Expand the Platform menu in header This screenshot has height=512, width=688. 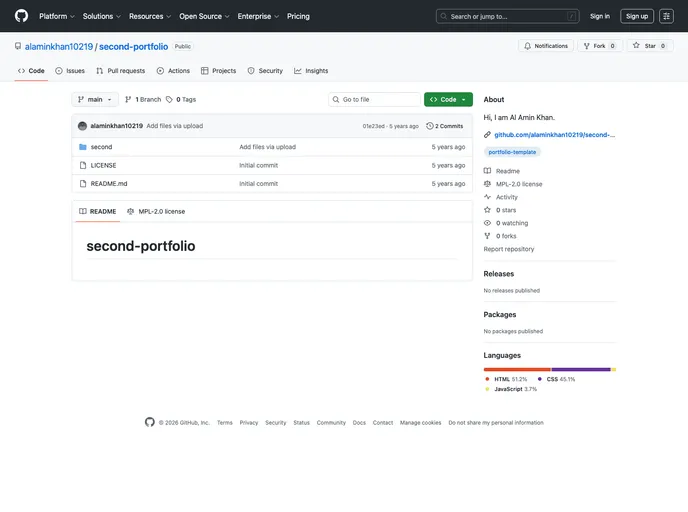[57, 16]
